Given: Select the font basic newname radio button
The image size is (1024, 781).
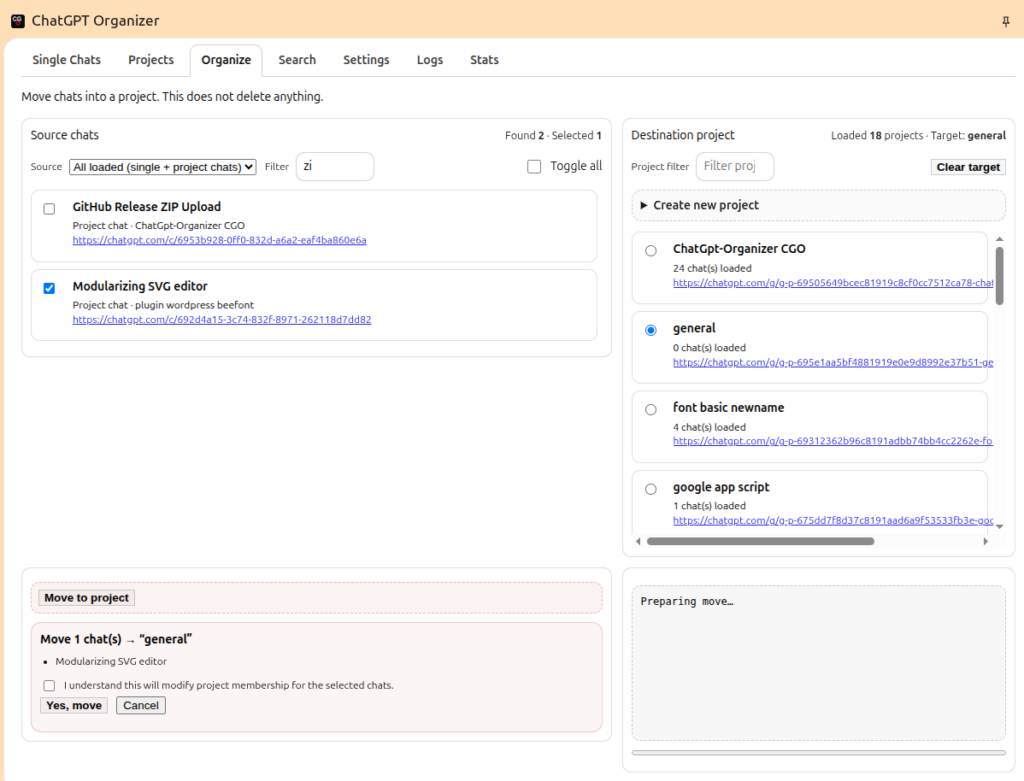Looking at the screenshot, I should click(x=651, y=409).
